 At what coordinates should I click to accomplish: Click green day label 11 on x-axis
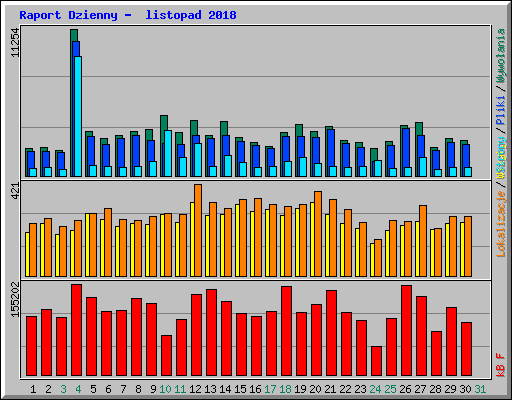click(x=180, y=389)
